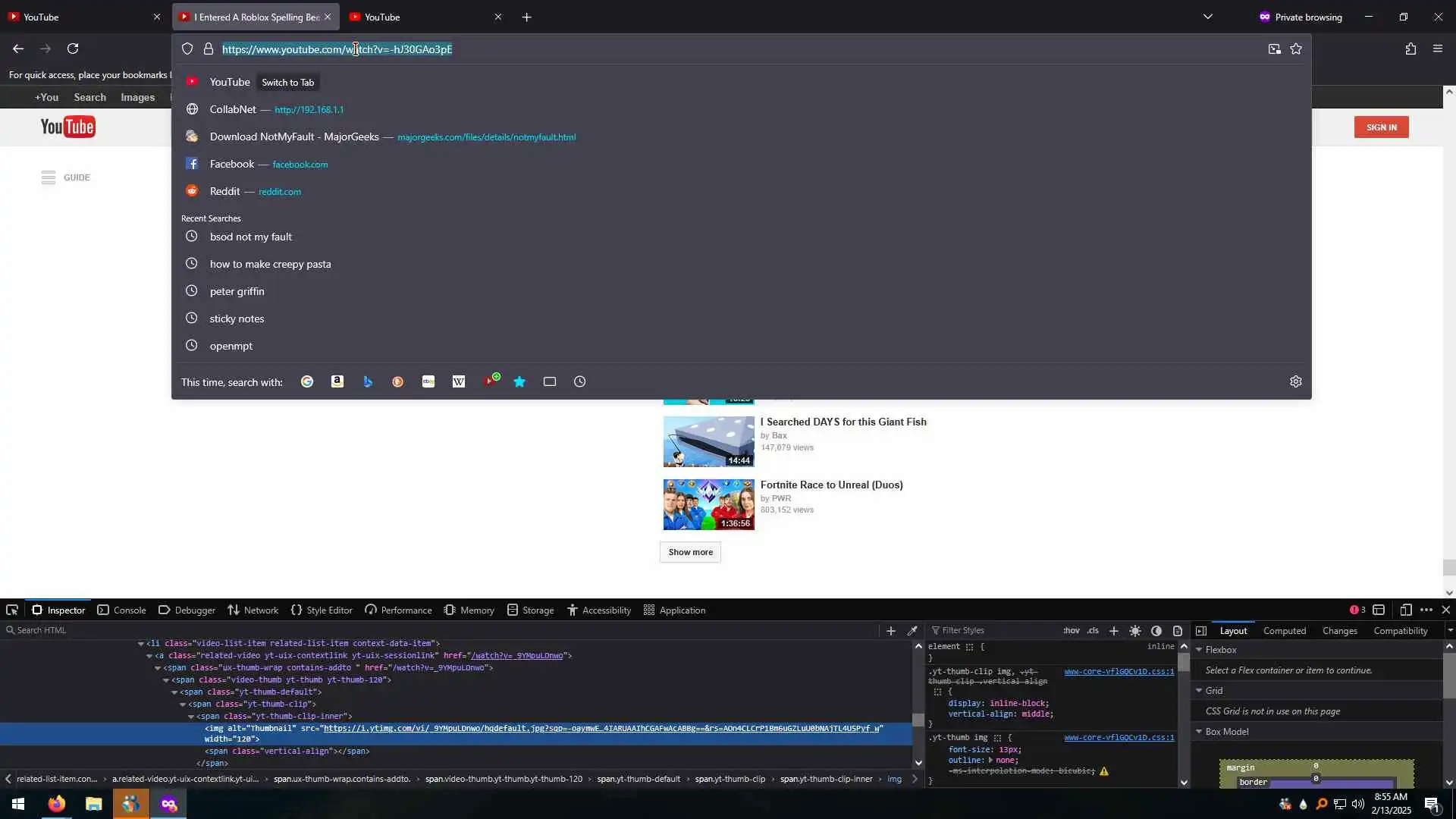Toggle .cls classes panel
The height and width of the screenshot is (819, 1456).
click(x=1093, y=631)
